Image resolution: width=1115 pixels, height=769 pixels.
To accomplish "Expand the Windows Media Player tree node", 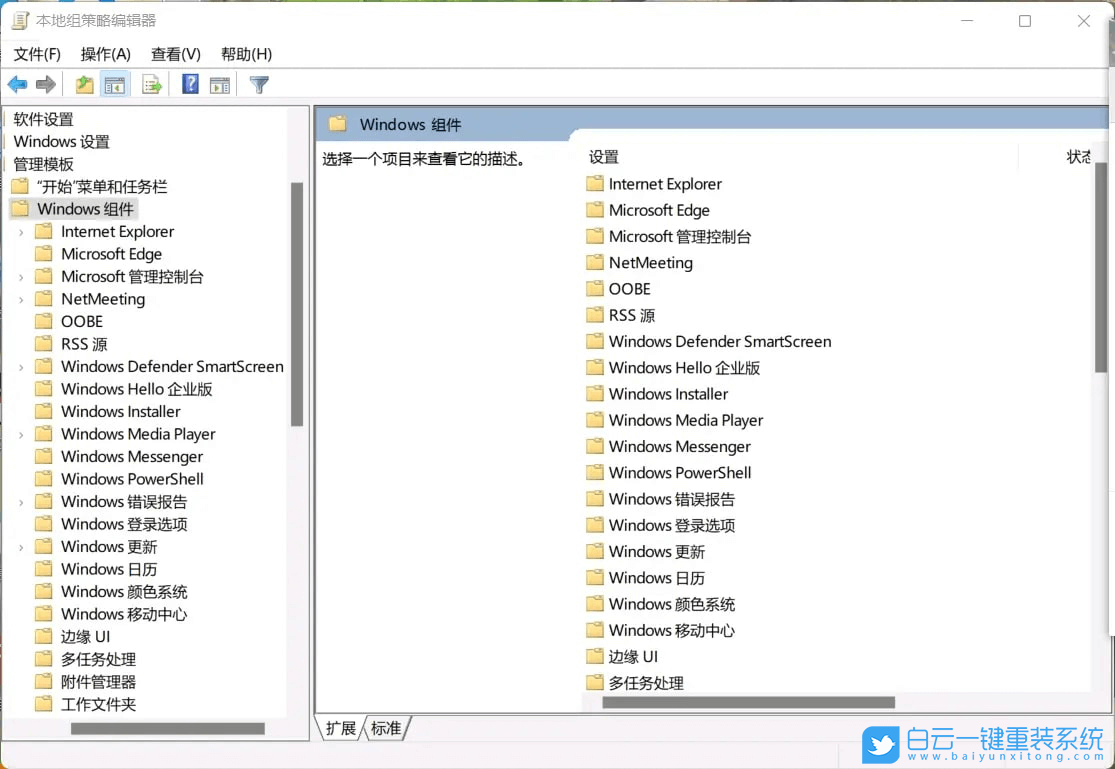I will 22,434.
